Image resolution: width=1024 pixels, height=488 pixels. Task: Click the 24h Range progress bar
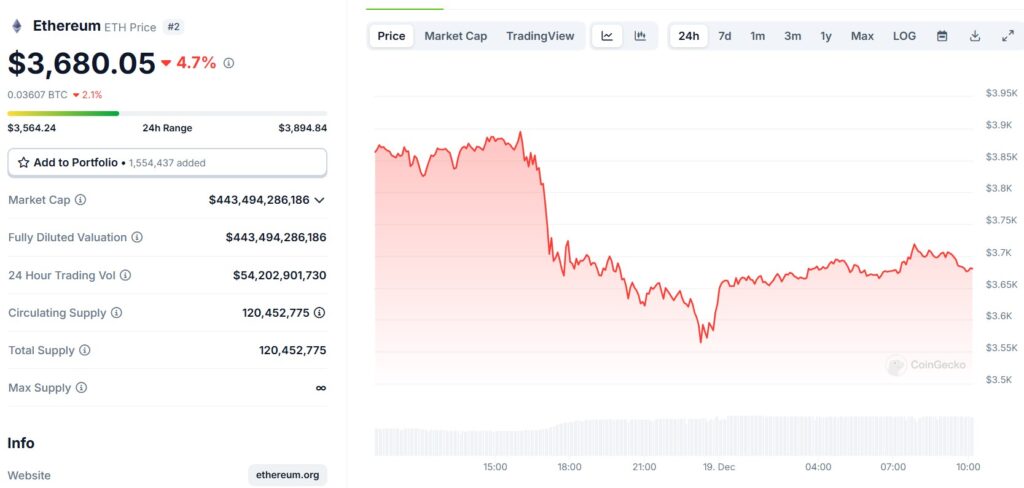click(x=167, y=114)
